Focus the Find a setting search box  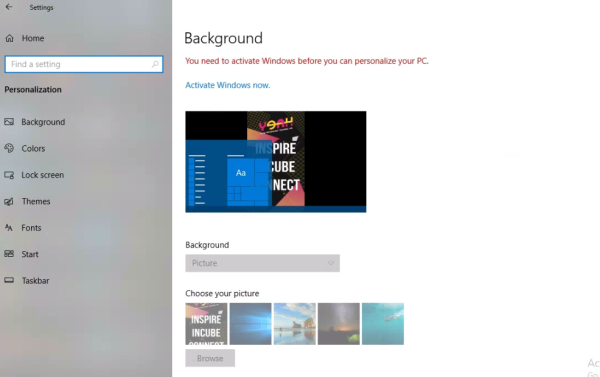click(x=84, y=64)
